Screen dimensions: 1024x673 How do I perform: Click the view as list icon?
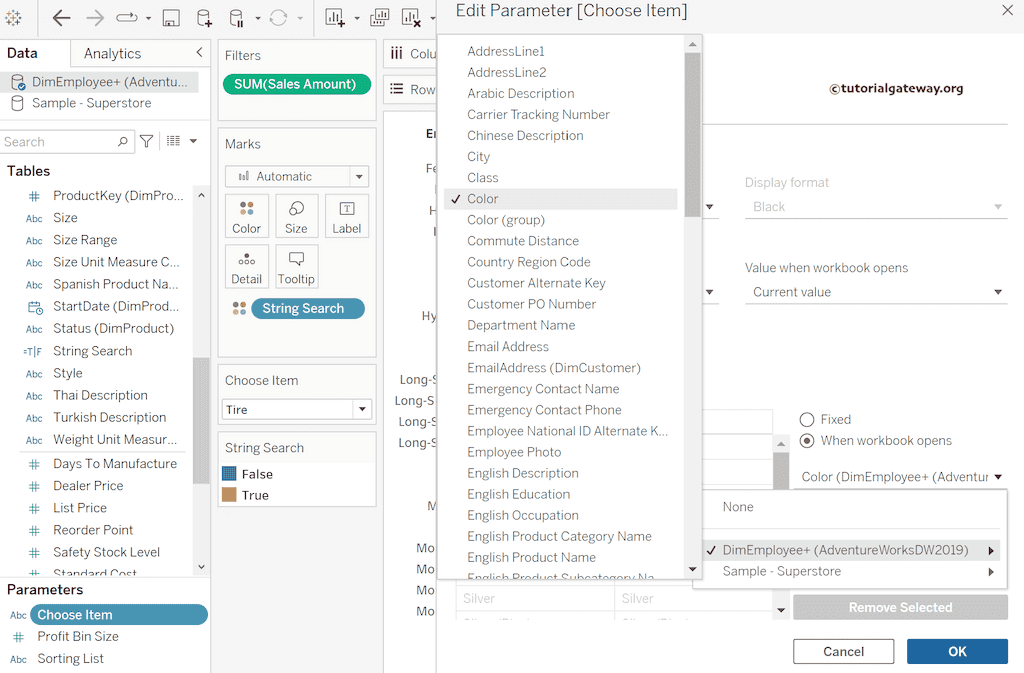pyautogui.click(x=173, y=140)
